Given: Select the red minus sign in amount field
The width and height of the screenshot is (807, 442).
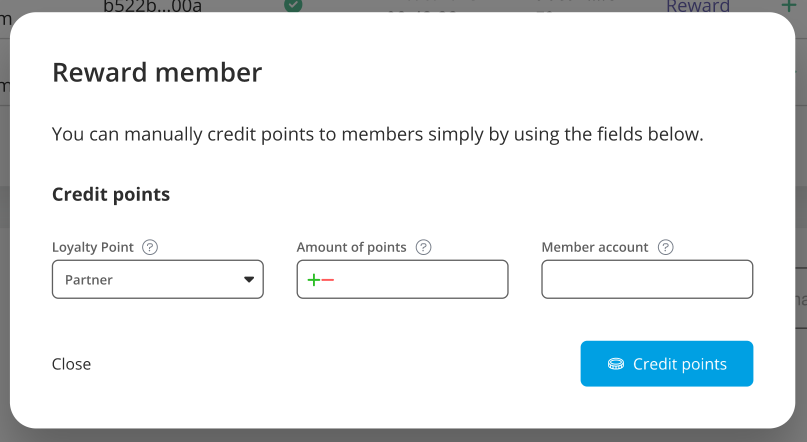Looking at the screenshot, I should (x=328, y=280).
